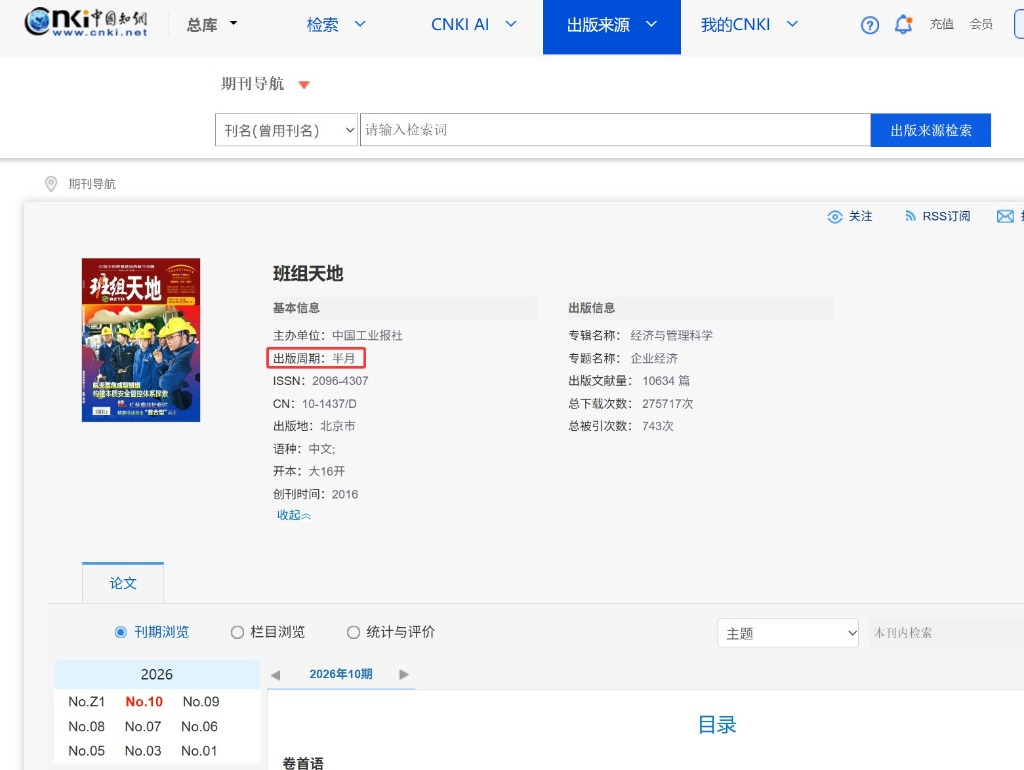
Task: Click 专题名称 企业经济 text
Action: click(623, 359)
